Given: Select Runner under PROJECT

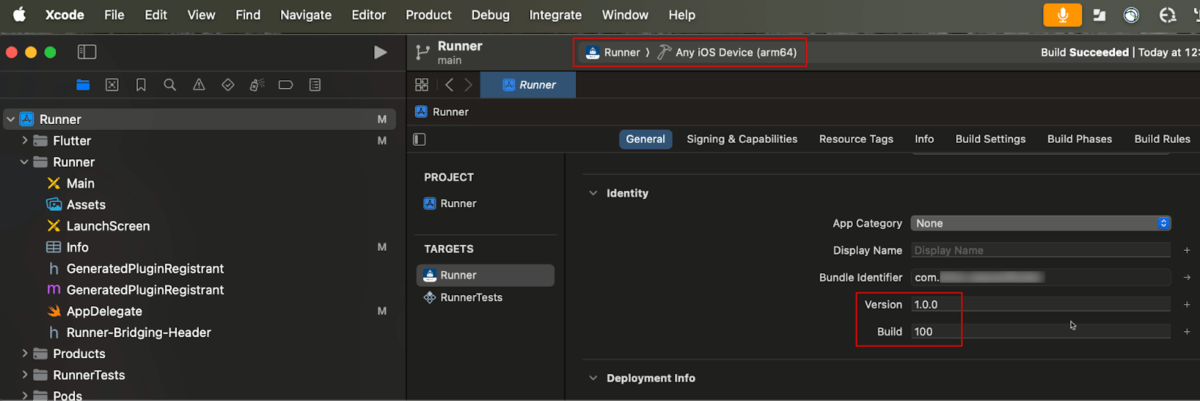Looking at the screenshot, I should pyautogui.click(x=458, y=203).
